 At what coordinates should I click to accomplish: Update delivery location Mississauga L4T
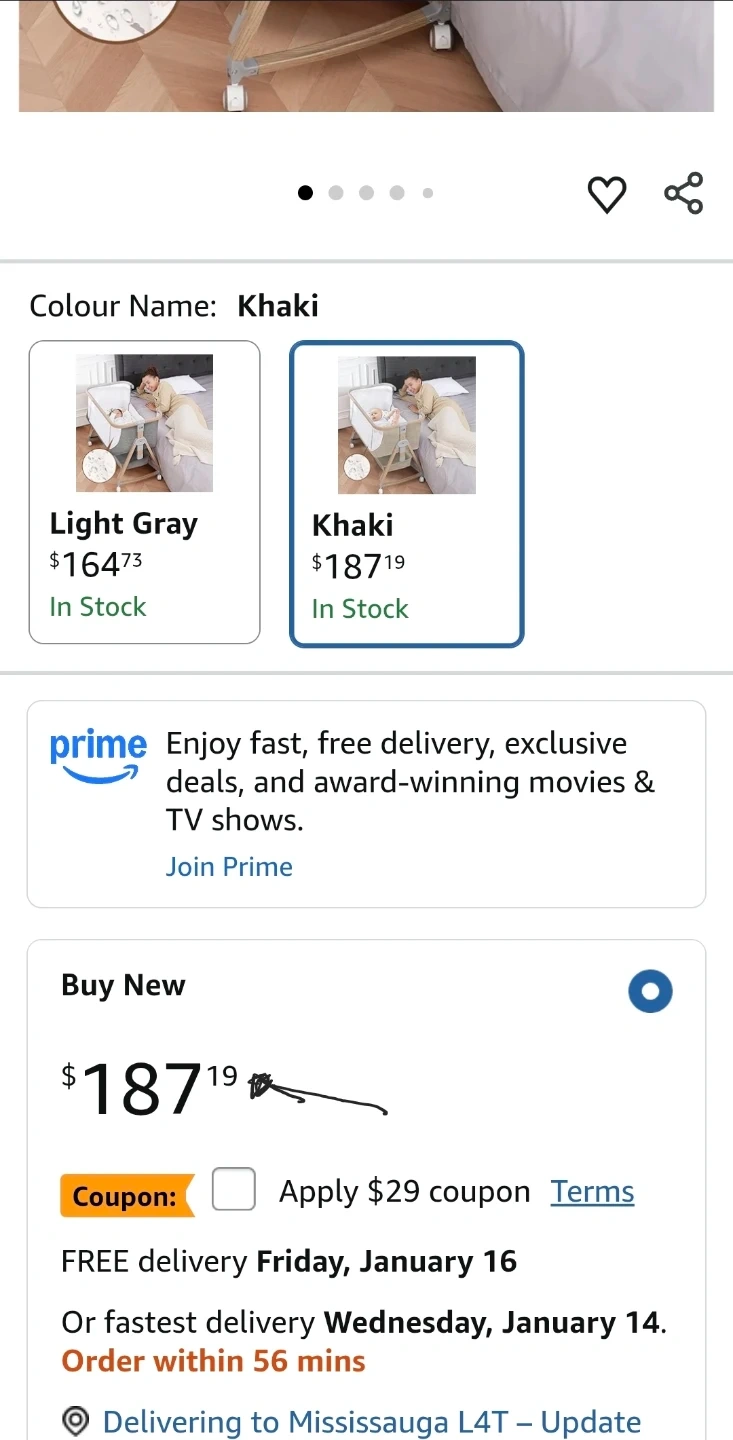tap(372, 1421)
